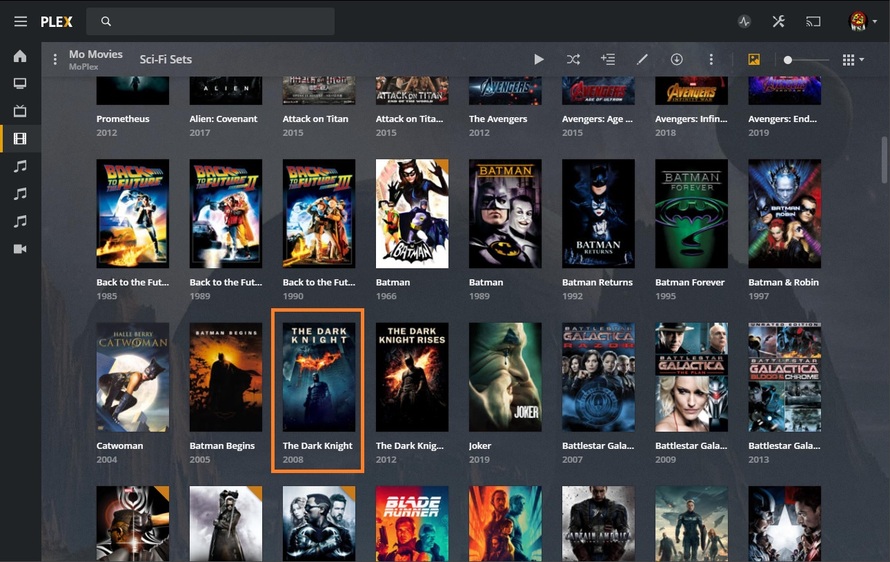Click the Batman Begins title text
Screen dimensions: 890x562
point(222,446)
